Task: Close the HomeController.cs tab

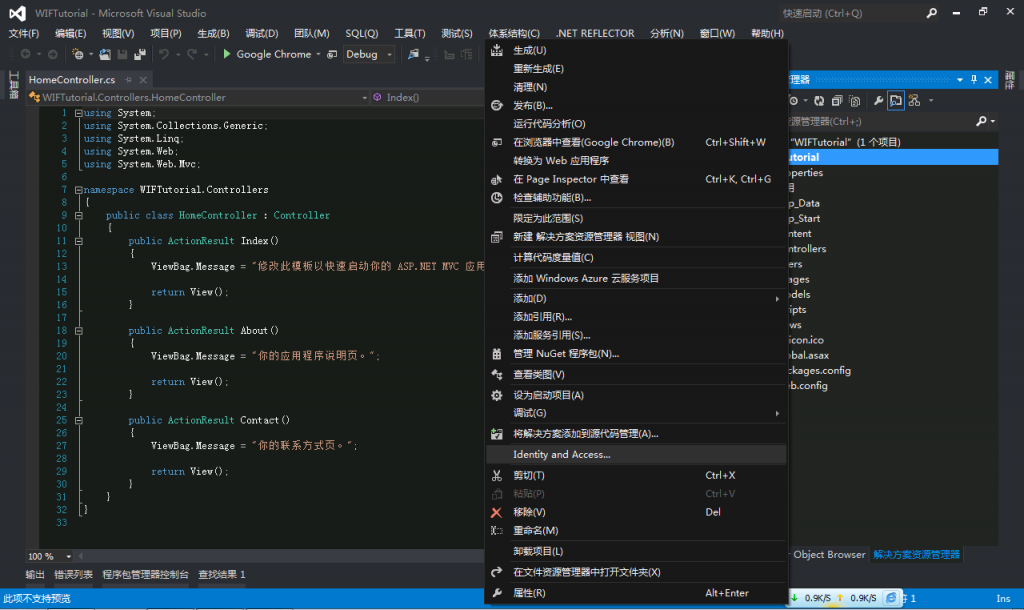Action: pos(143,80)
